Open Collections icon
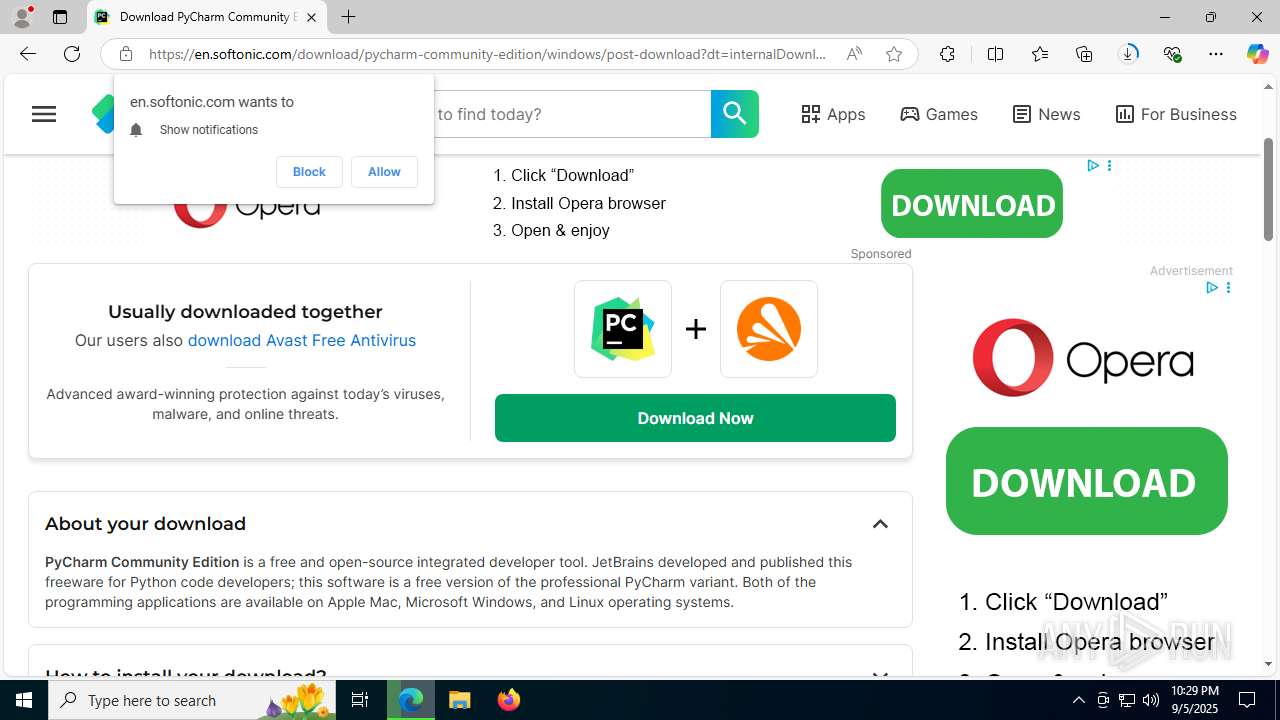Image resolution: width=1280 pixels, height=720 pixels. pyautogui.click(x=1084, y=54)
